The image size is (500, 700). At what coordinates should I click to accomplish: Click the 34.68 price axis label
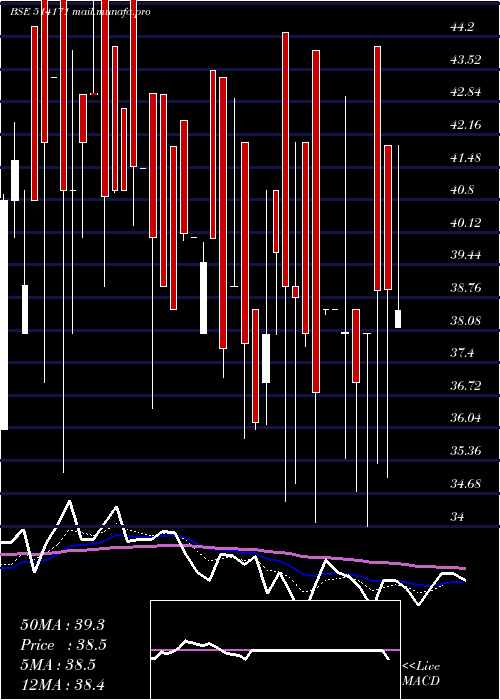(466, 484)
